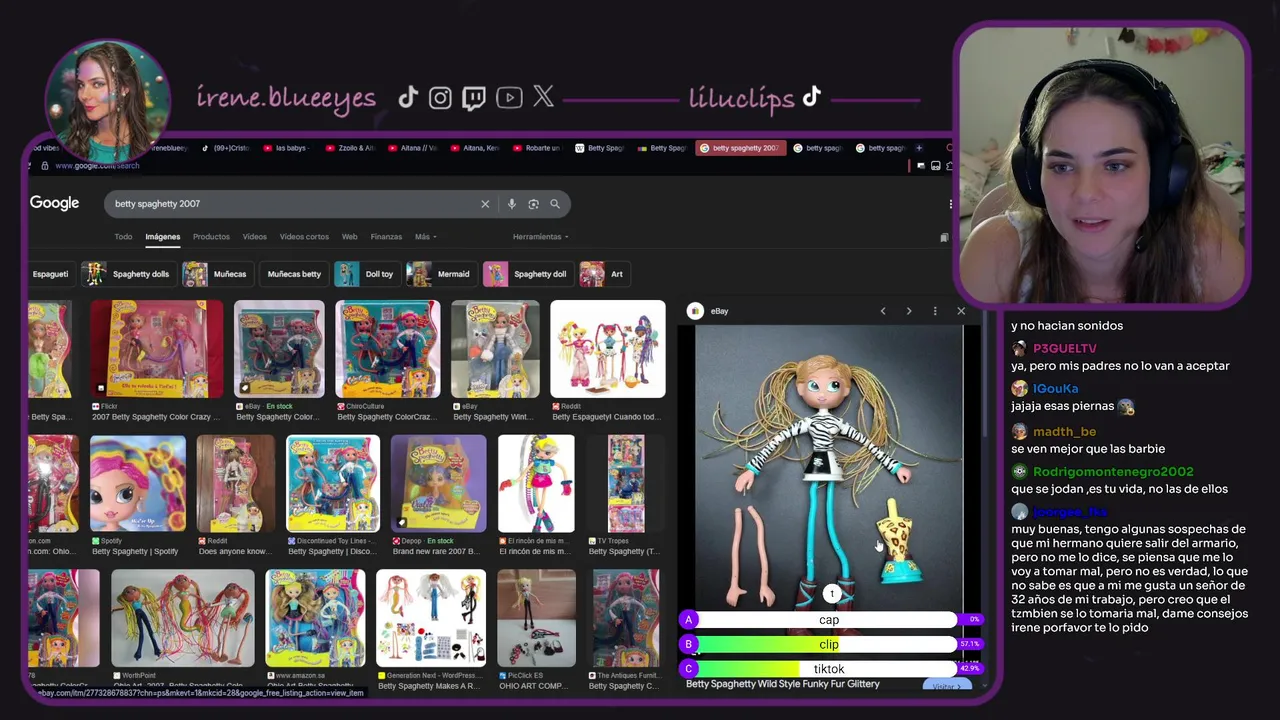The image size is (1280, 720).
Task: Click the large doll preview image
Action: (829, 466)
